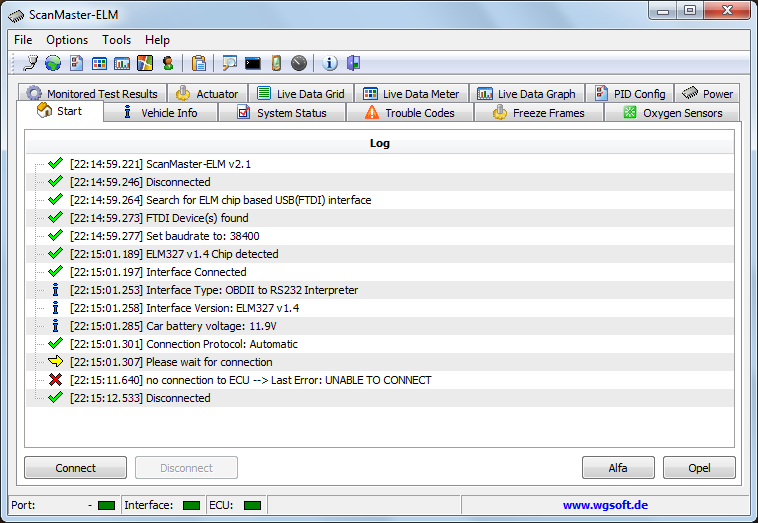This screenshot has height=523, width=758.
Task: Click checkmark icon beside ELM327 Chip detected
Action: click(x=56, y=253)
